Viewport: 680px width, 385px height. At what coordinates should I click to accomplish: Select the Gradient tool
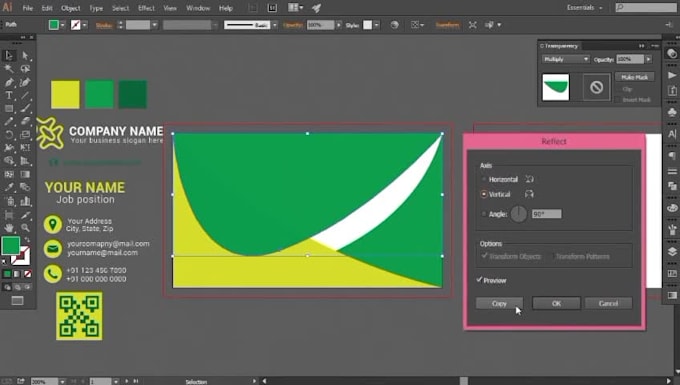point(25,174)
